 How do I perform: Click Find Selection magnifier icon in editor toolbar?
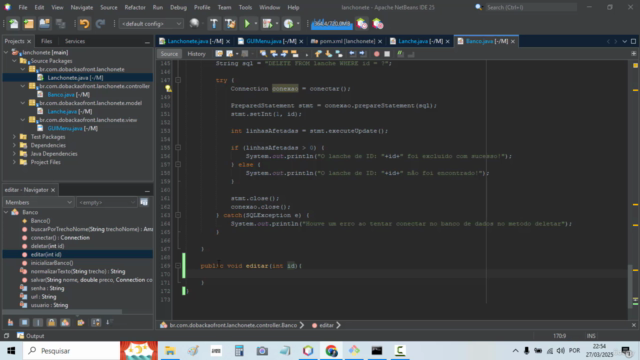(263, 54)
